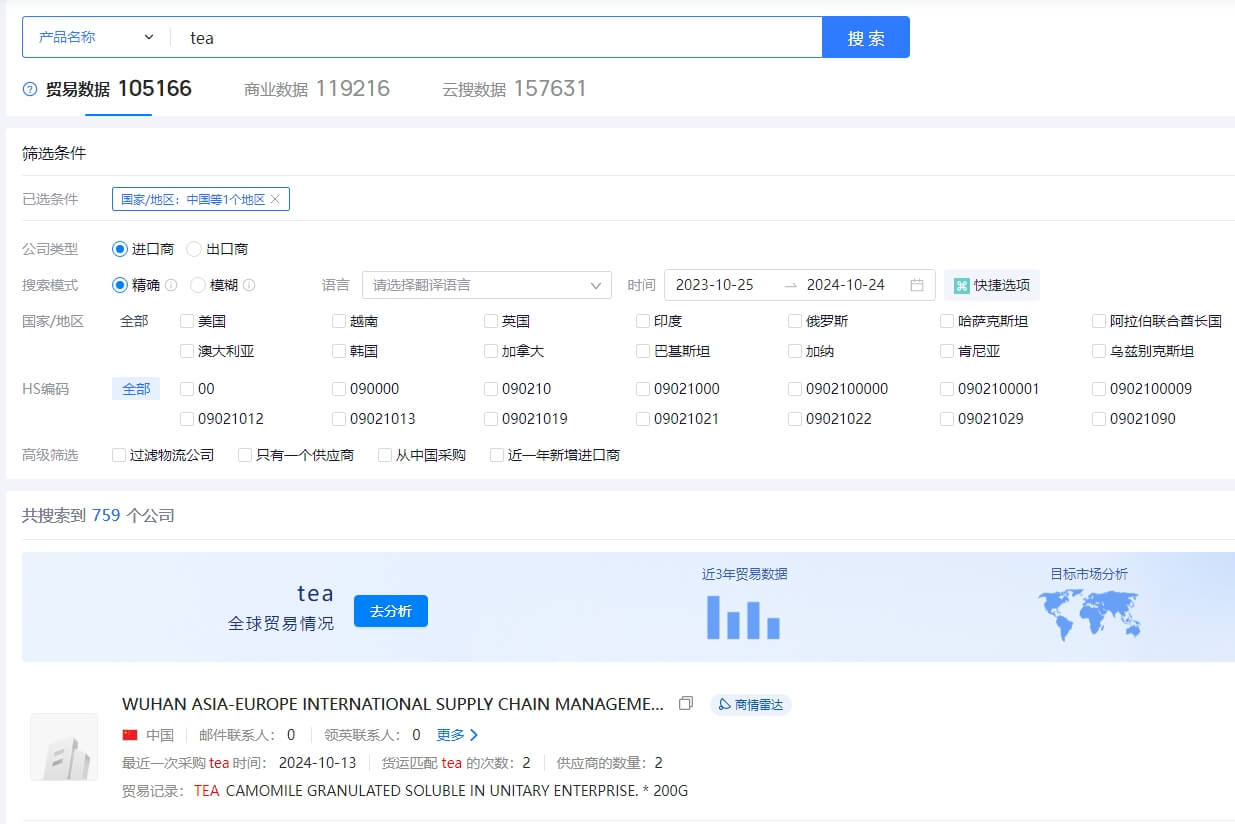Enable the 过滤物流公司 checkbox
Image resolution: width=1235 pixels, height=824 pixels.
(120, 455)
